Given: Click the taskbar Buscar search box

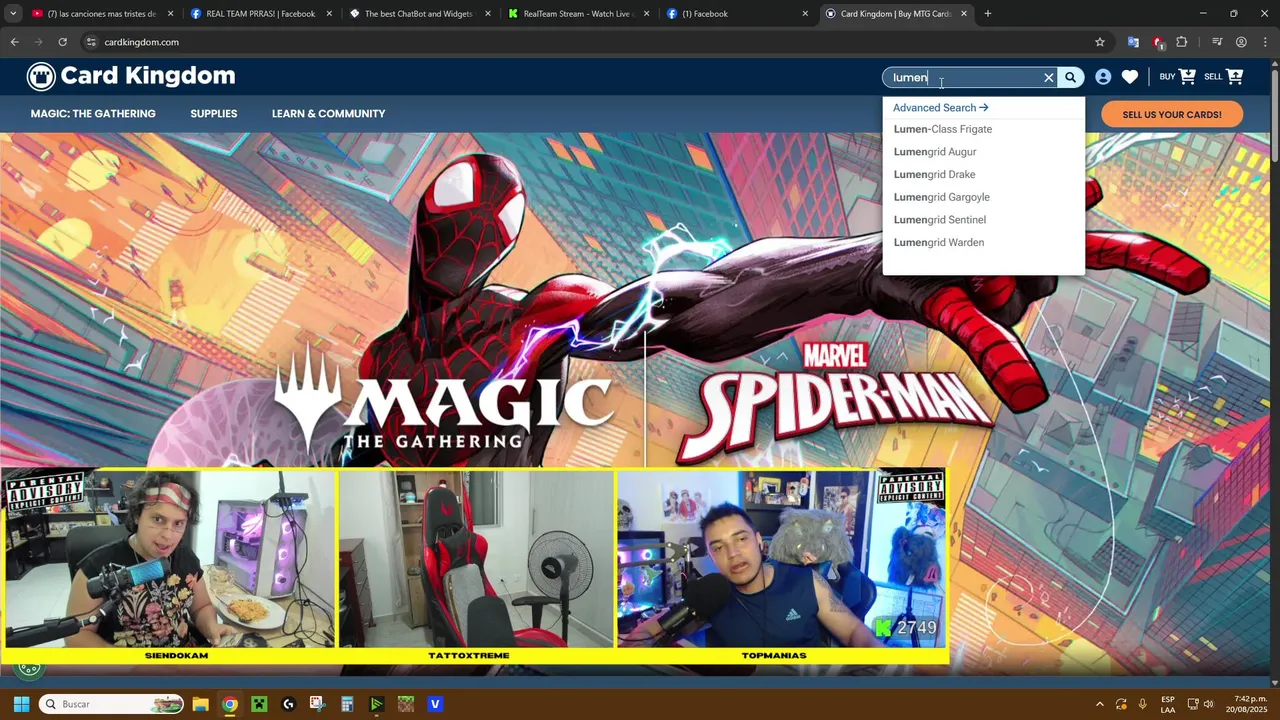Looking at the screenshot, I should (x=112, y=704).
